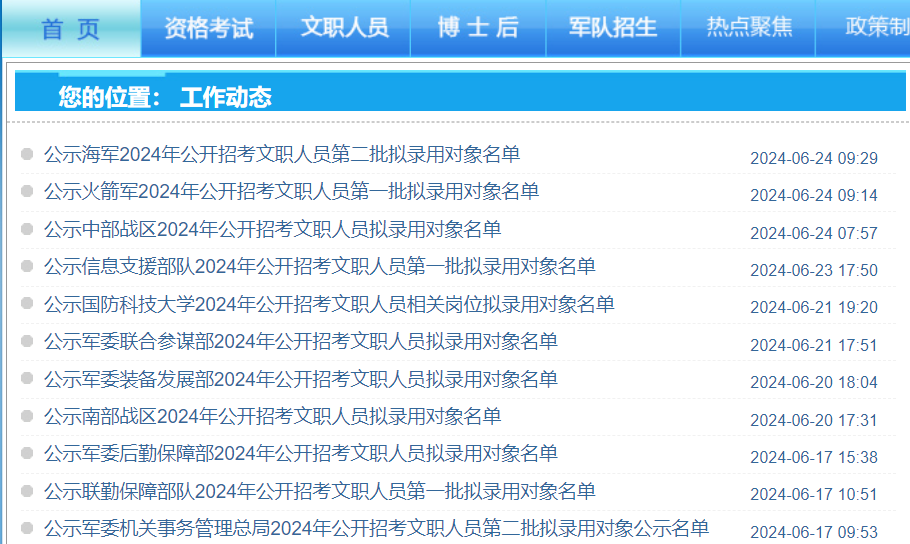Select the 文职人员 menu item
The width and height of the screenshot is (910, 544).
pos(344,28)
